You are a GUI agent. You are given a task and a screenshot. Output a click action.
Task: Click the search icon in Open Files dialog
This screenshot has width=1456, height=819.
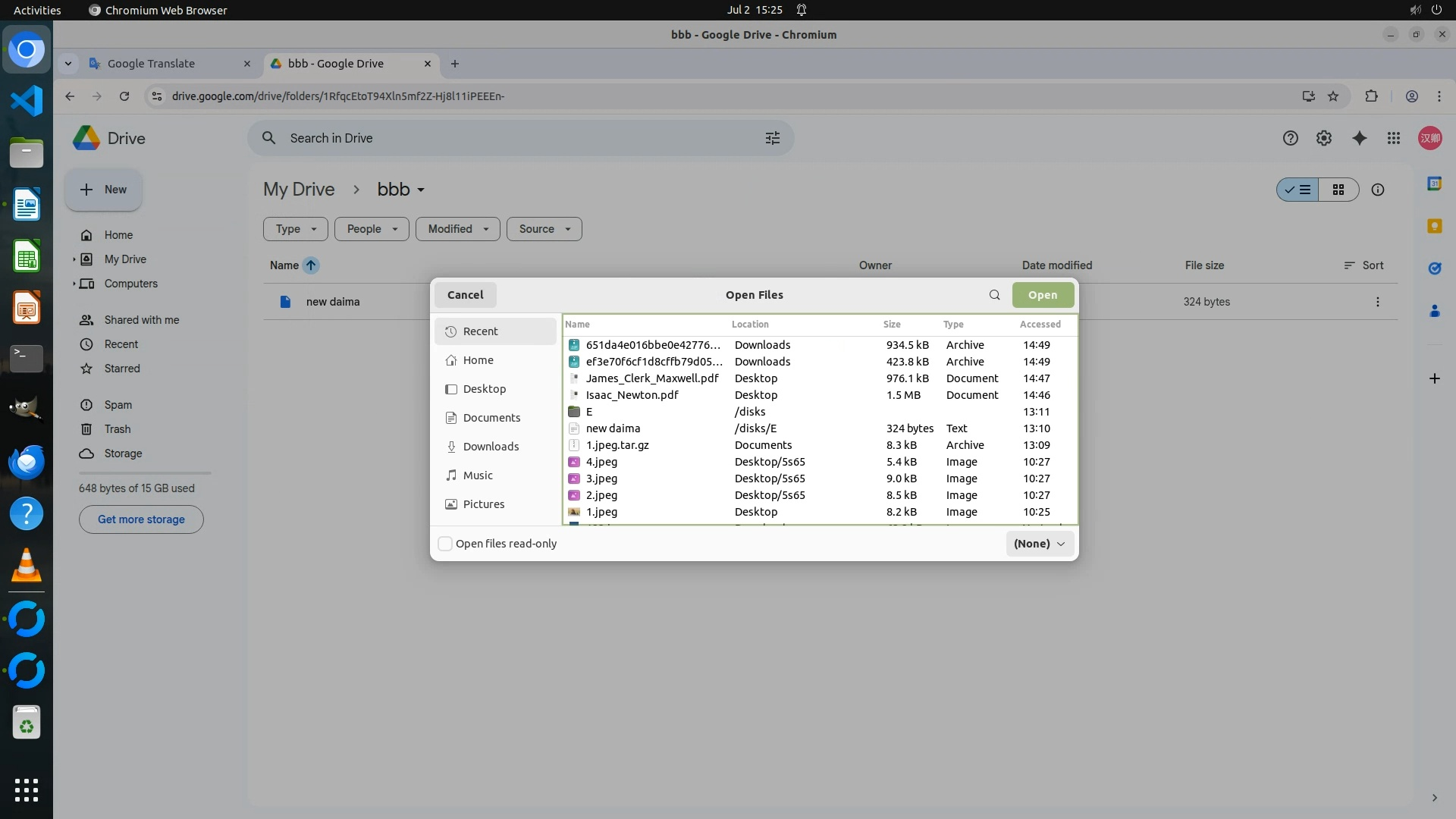pyautogui.click(x=994, y=295)
